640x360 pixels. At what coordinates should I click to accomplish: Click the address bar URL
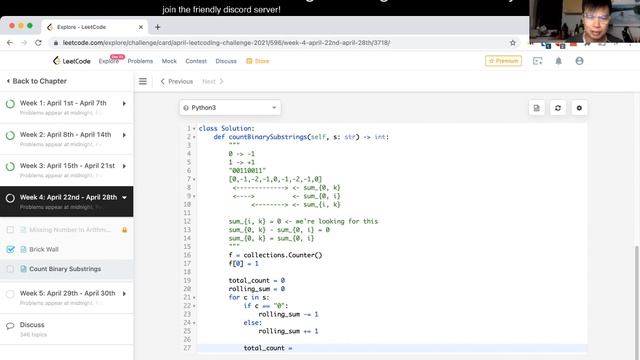[x=227, y=42]
